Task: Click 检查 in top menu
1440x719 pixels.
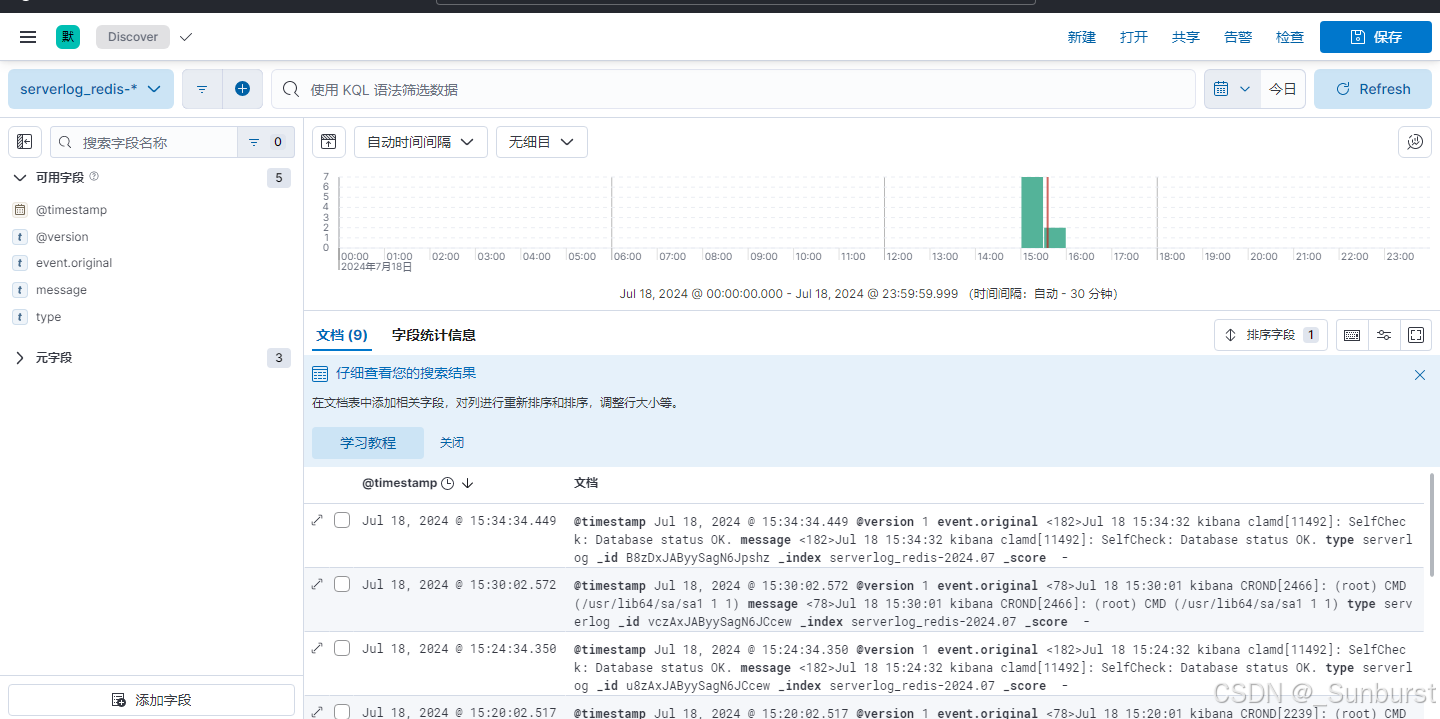Action: pos(1290,37)
